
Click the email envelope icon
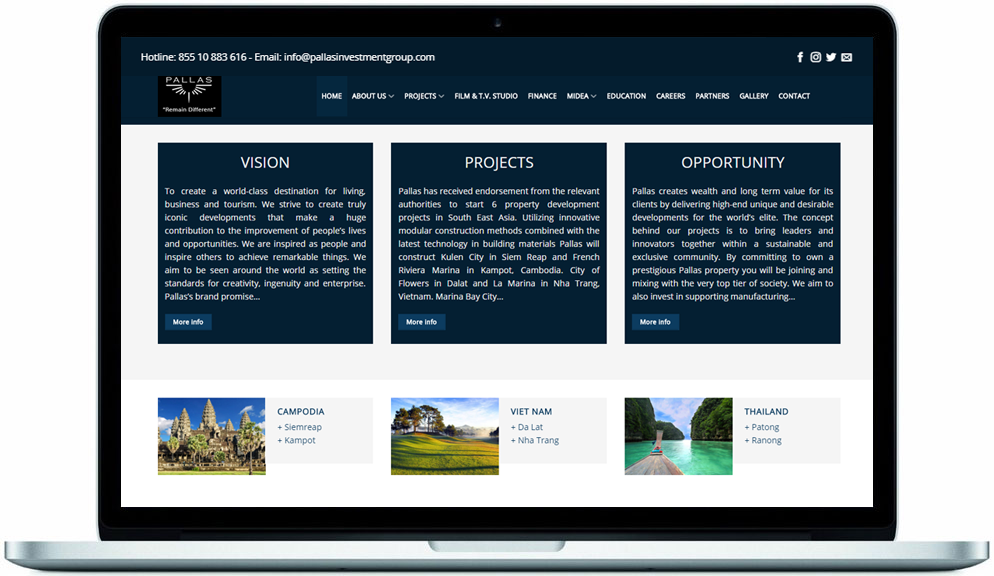(x=847, y=57)
